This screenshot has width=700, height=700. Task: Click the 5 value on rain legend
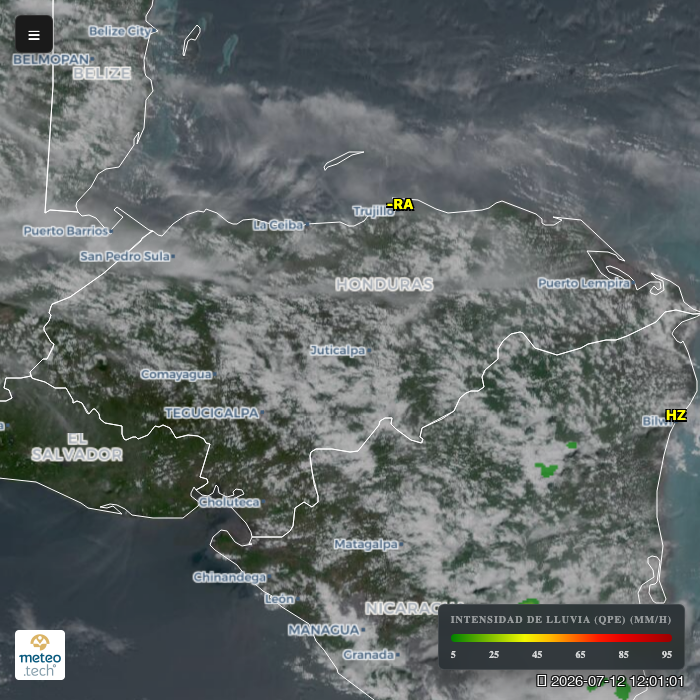(x=453, y=654)
